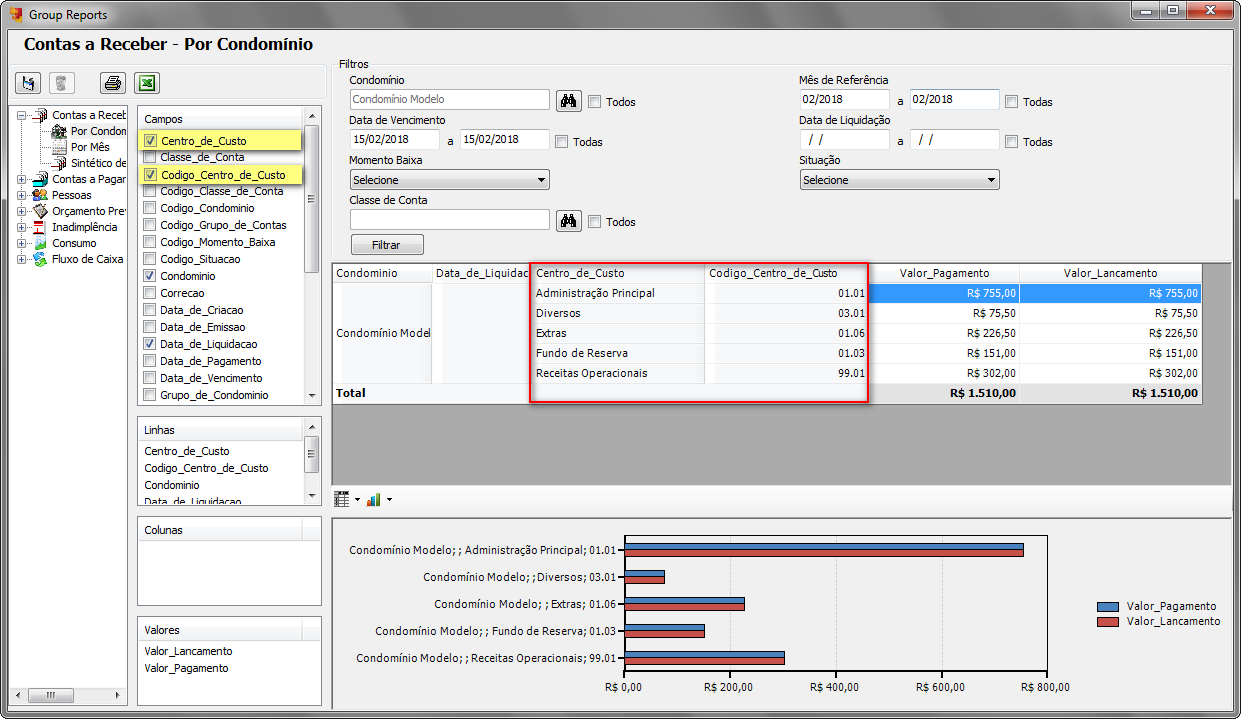
Task: Click the Por Condomínio tree icon
Action: tap(59, 131)
